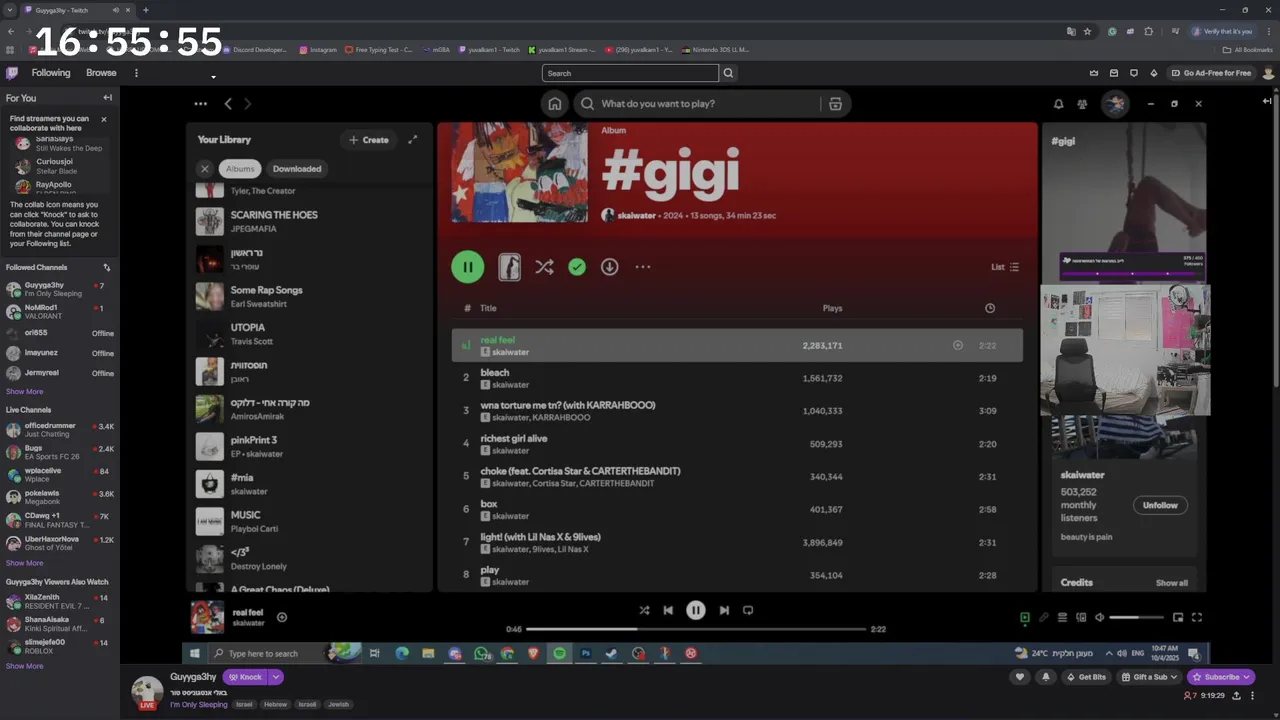Open SCARING THE HOES album in library
Image resolution: width=1280 pixels, height=720 pixels.
310,221
